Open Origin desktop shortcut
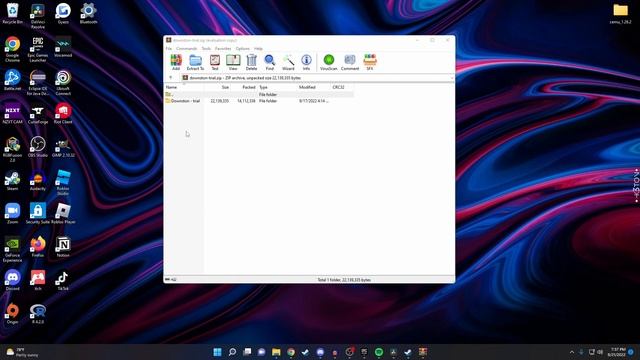This screenshot has height=360, width=640. (x=13, y=314)
